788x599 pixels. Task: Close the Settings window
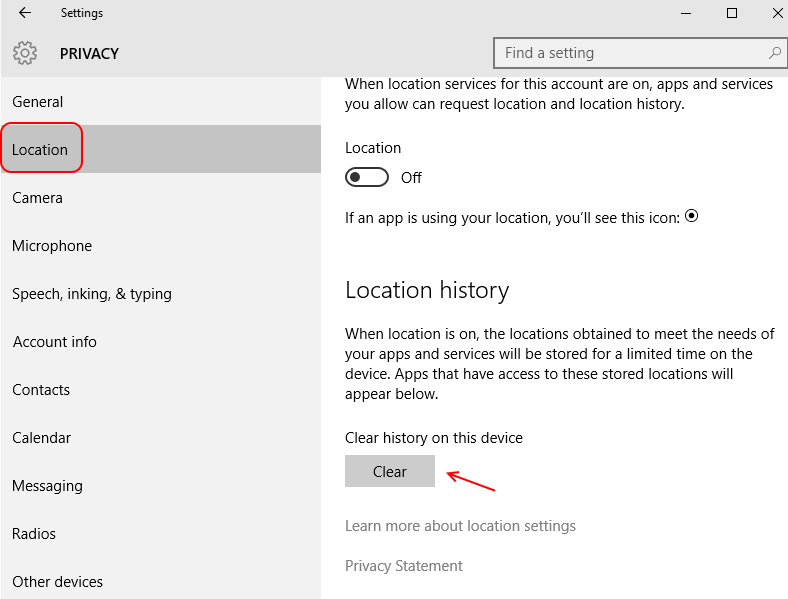777,13
